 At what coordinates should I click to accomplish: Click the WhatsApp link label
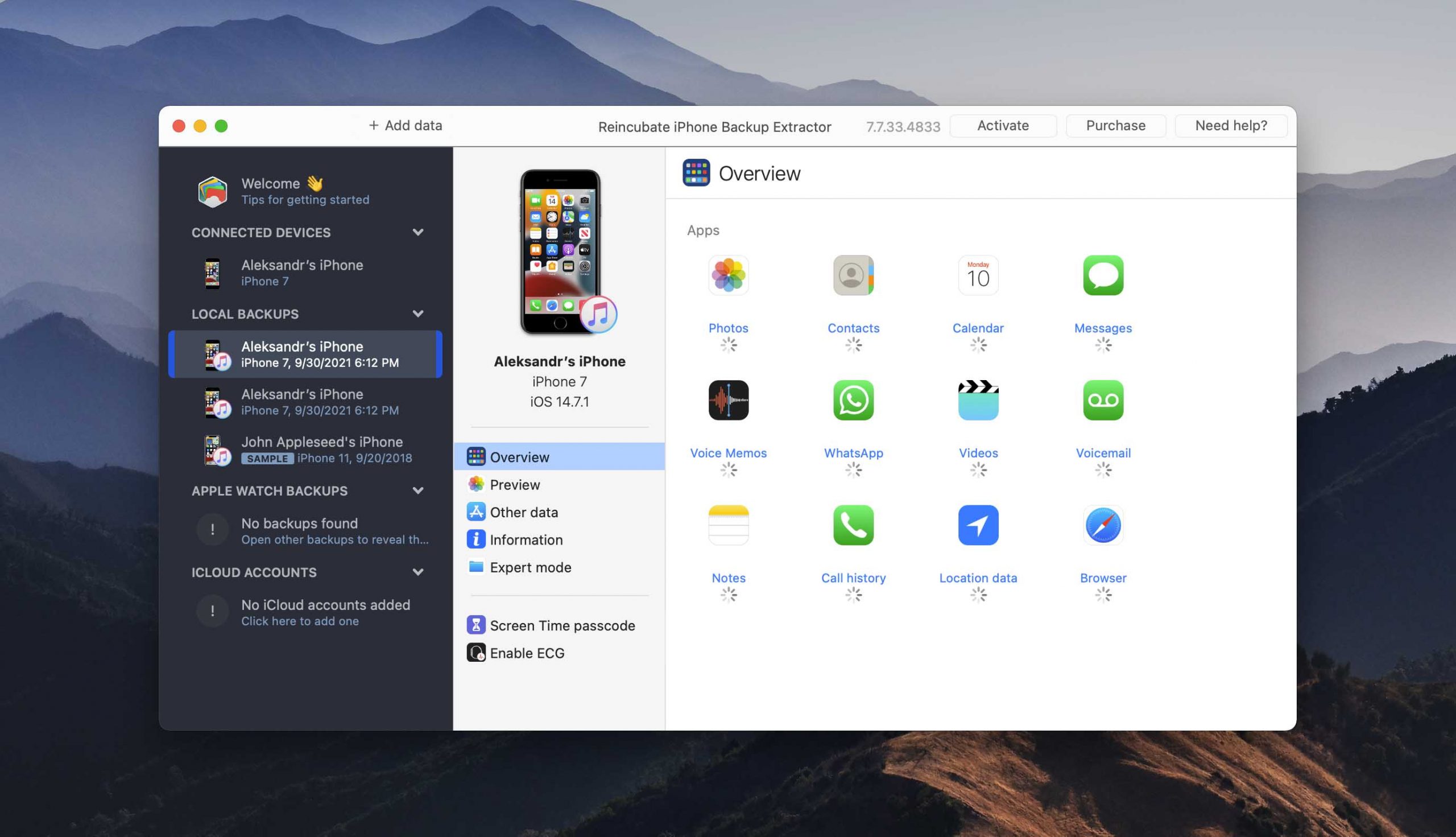point(853,453)
